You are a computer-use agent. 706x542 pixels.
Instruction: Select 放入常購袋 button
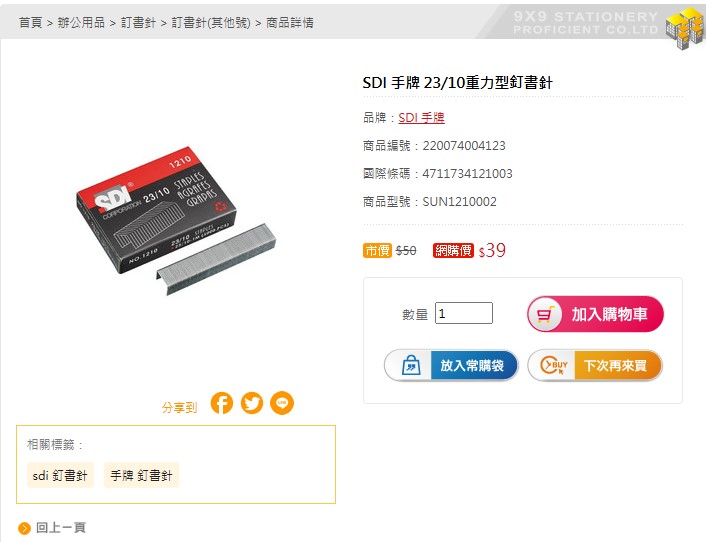tap(451, 365)
